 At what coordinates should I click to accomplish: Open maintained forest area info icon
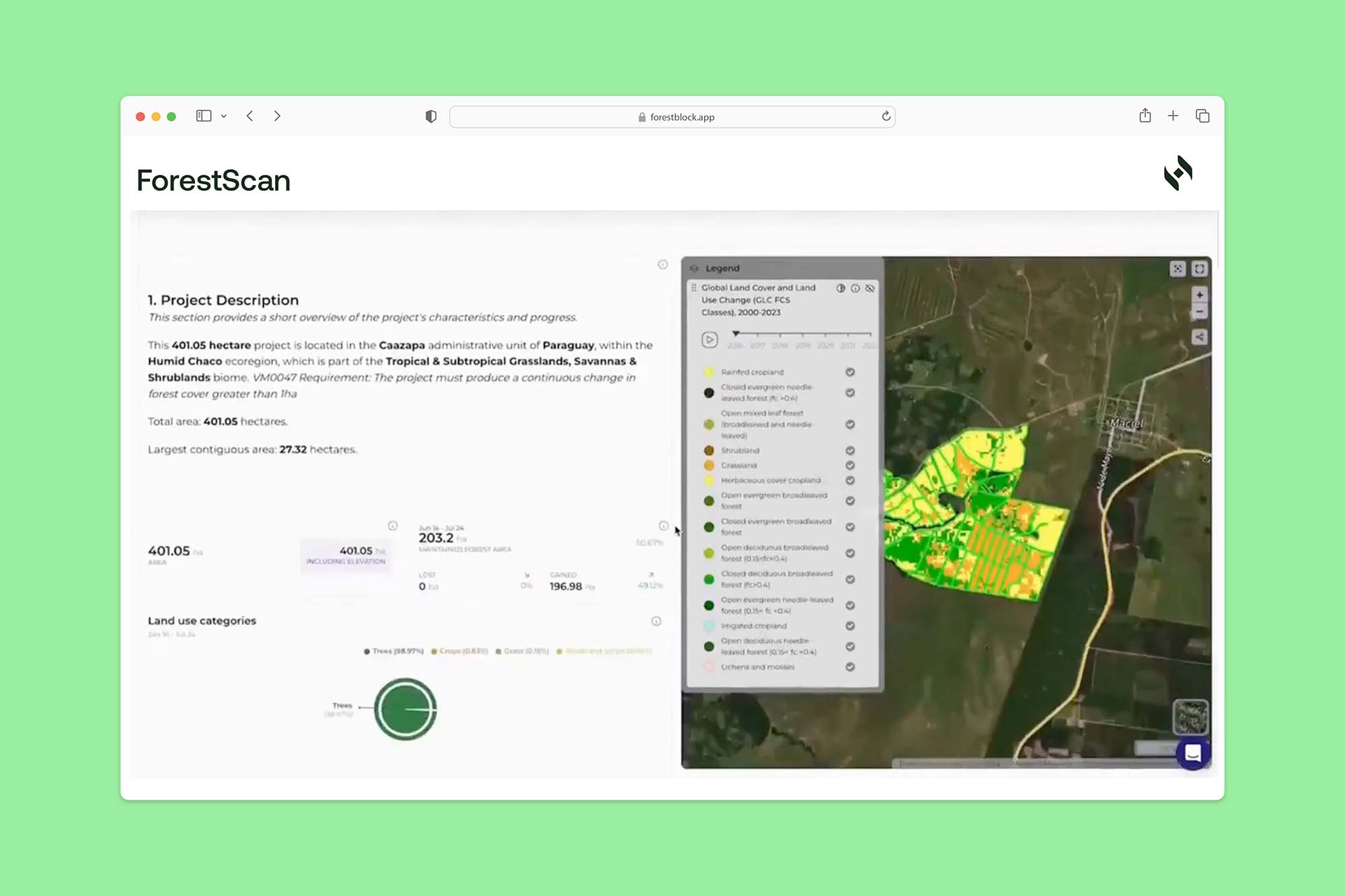coord(663,526)
